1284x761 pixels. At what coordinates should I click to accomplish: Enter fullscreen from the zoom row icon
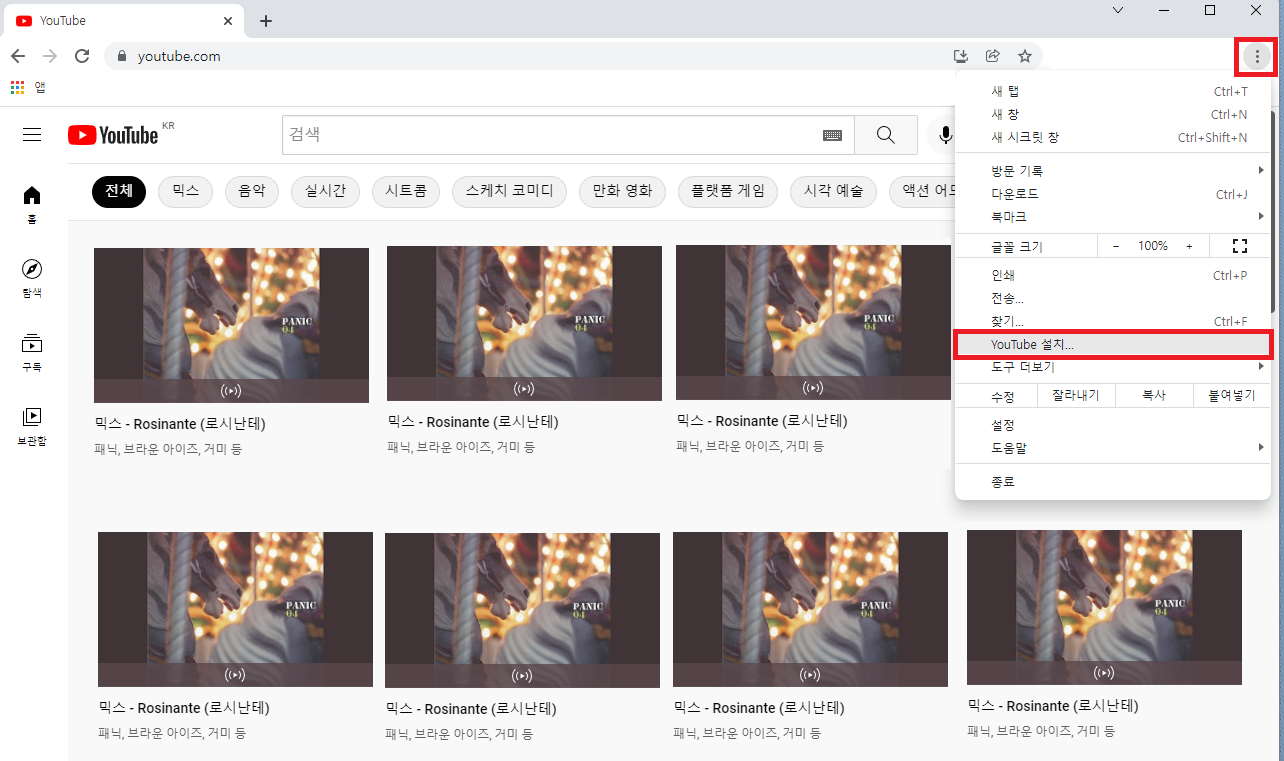click(x=1240, y=246)
